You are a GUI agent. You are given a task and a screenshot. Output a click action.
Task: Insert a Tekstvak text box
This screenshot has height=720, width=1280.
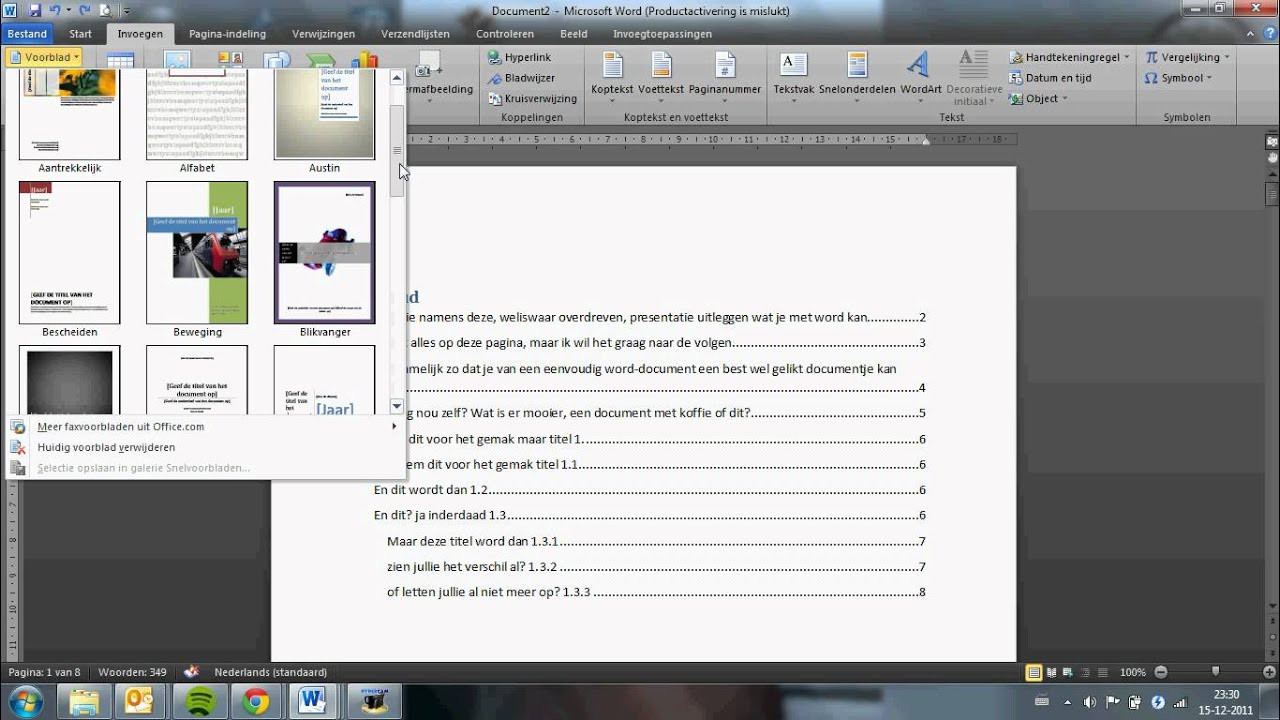pos(794,77)
